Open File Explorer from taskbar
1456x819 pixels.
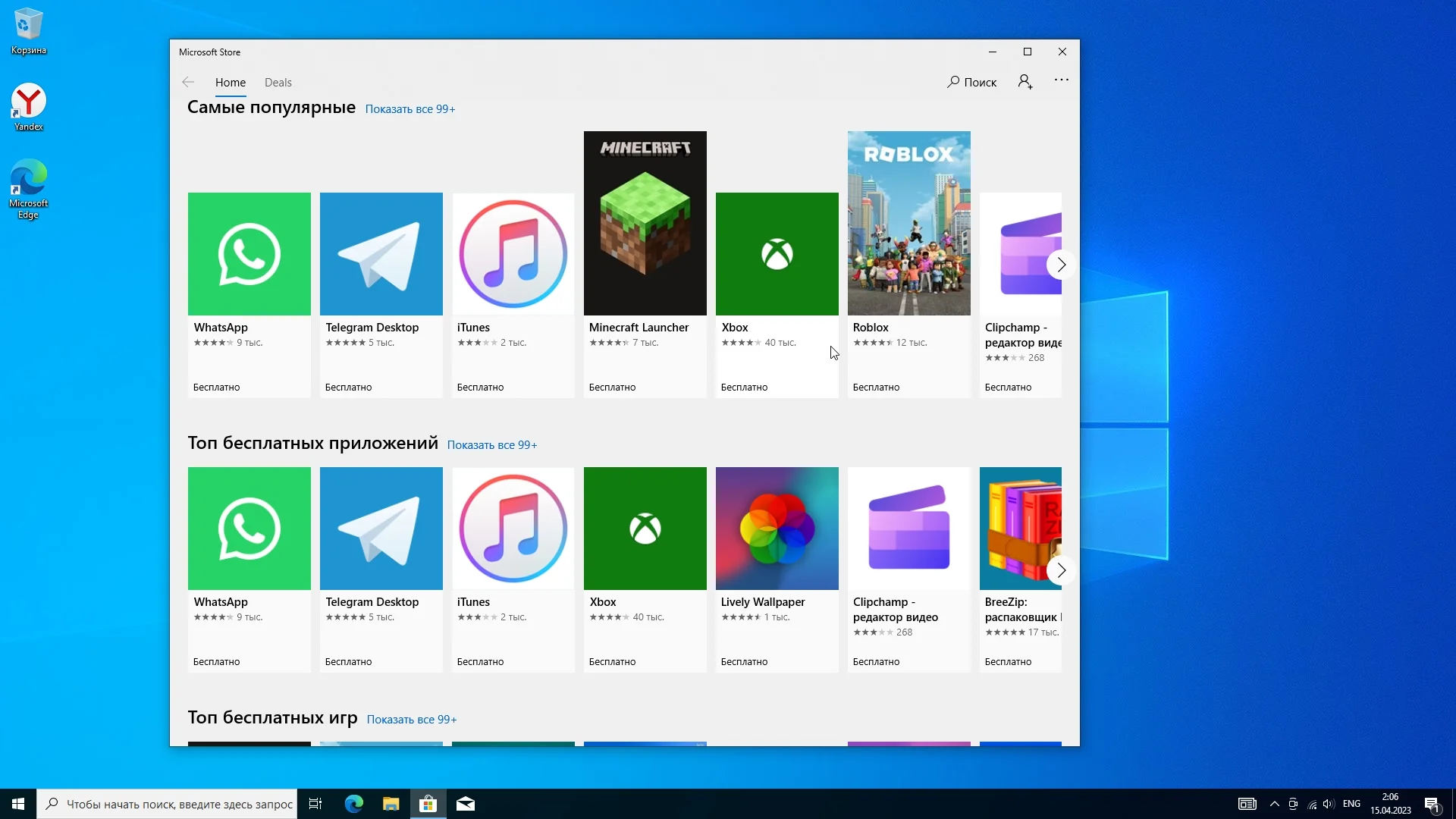(x=391, y=804)
